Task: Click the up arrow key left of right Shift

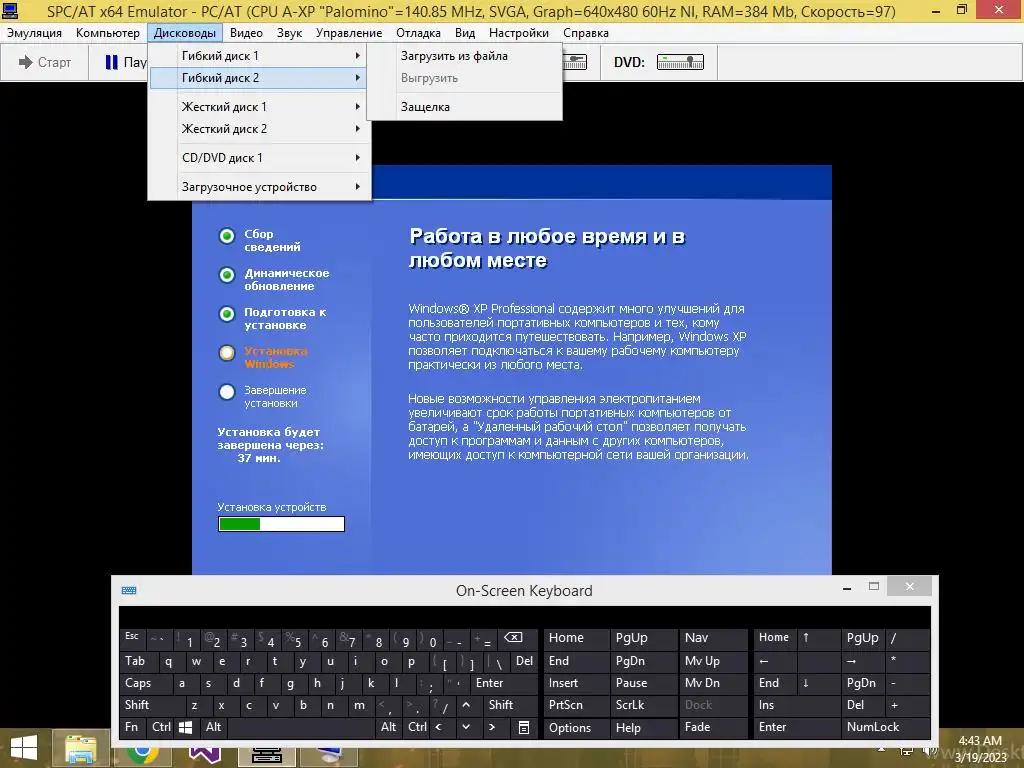Action: coord(466,705)
